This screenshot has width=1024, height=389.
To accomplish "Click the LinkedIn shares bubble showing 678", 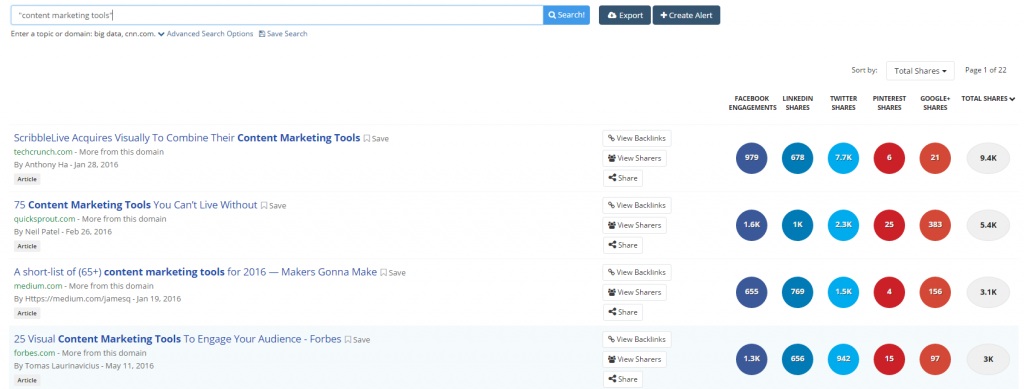I will tap(797, 158).
